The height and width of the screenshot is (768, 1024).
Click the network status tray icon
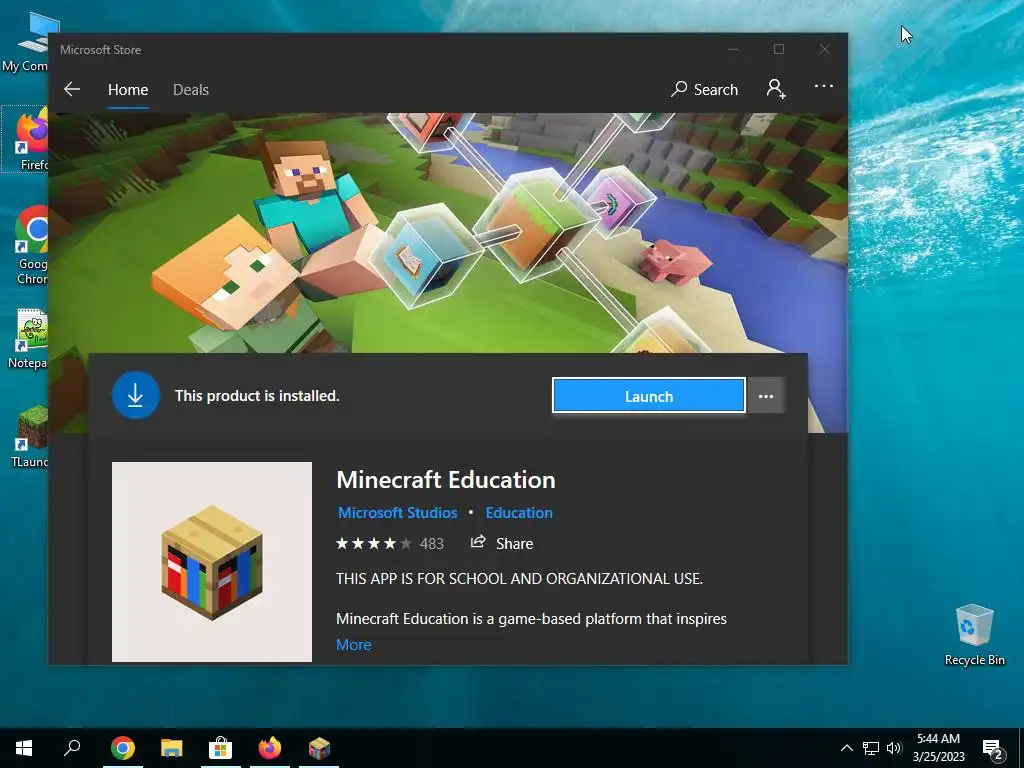point(871,748)
